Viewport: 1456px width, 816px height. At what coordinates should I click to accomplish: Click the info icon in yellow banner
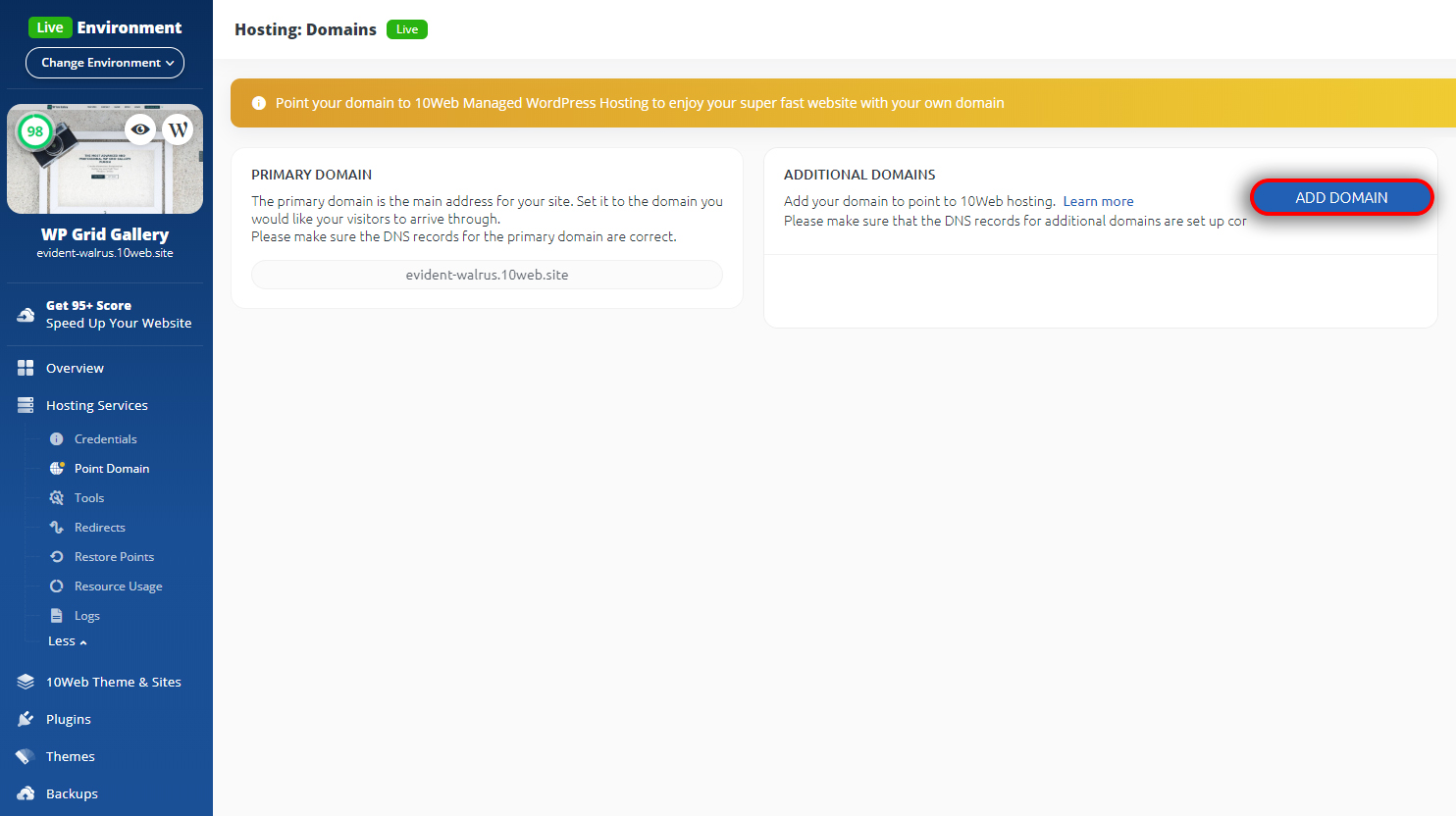(259, 103)
